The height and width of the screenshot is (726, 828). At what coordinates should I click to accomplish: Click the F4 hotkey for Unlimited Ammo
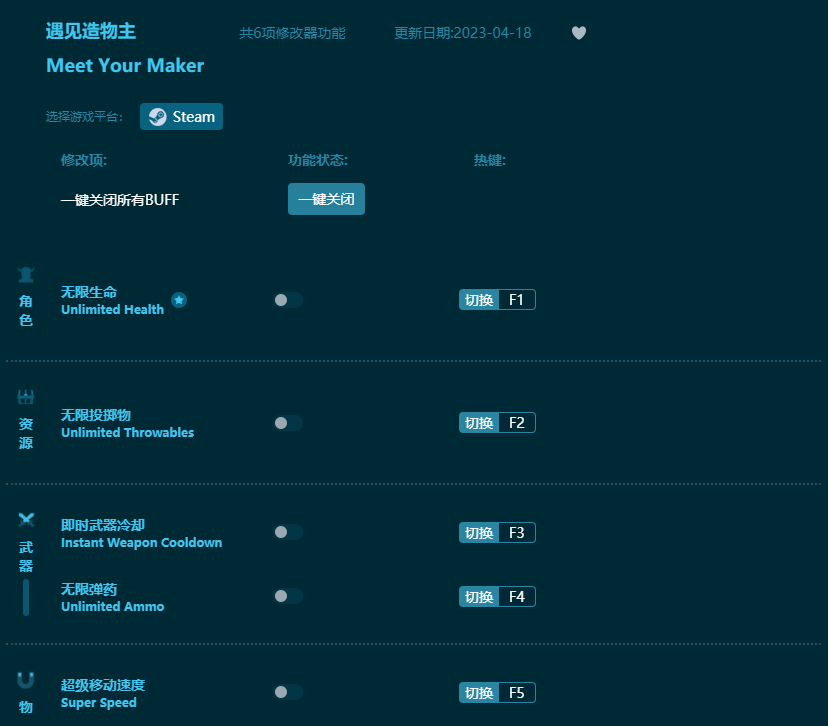click(497, 596)
